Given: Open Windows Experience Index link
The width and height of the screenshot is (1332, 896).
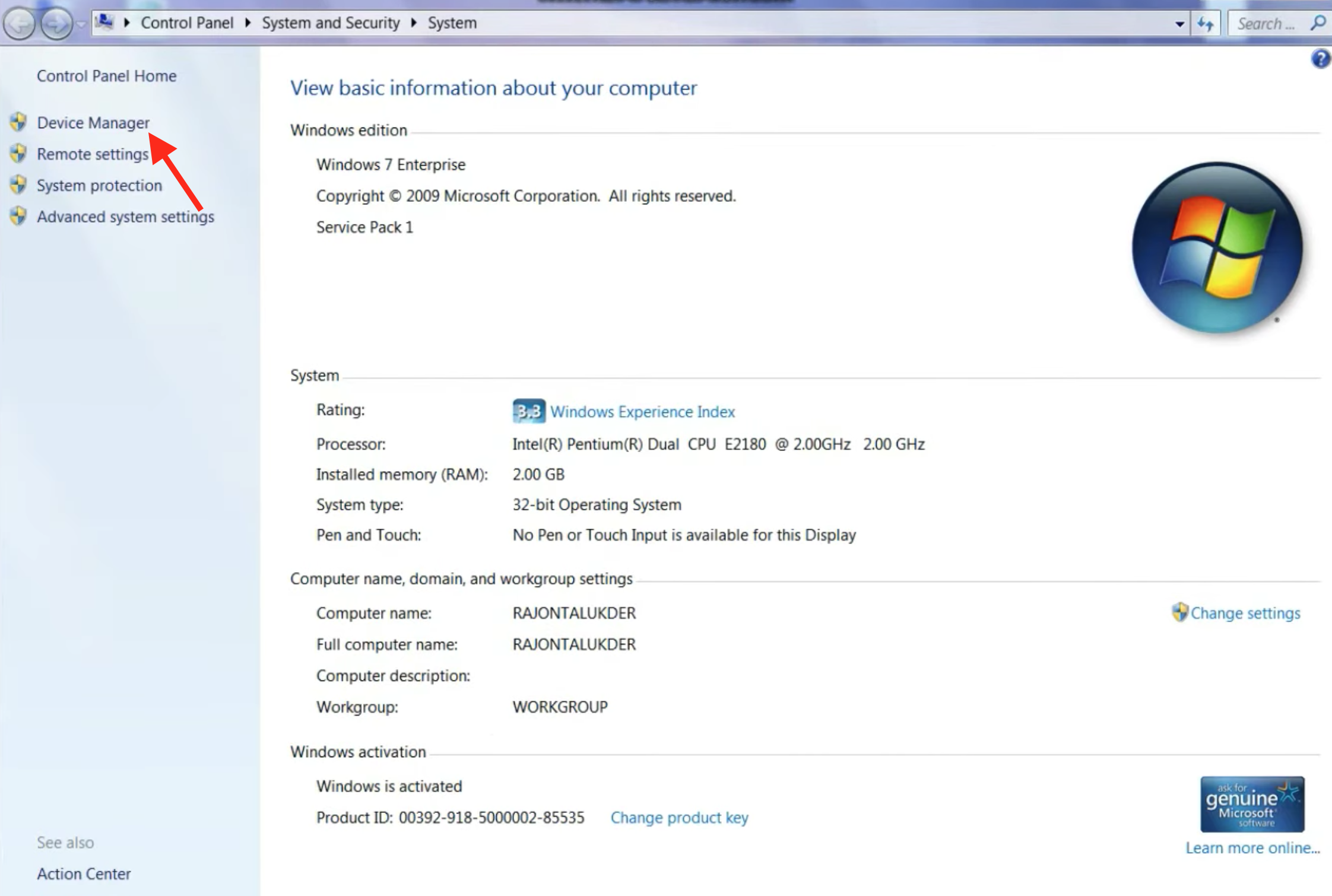Looking at the screenshot, I should pyautogui.click(x=643, y=412).
